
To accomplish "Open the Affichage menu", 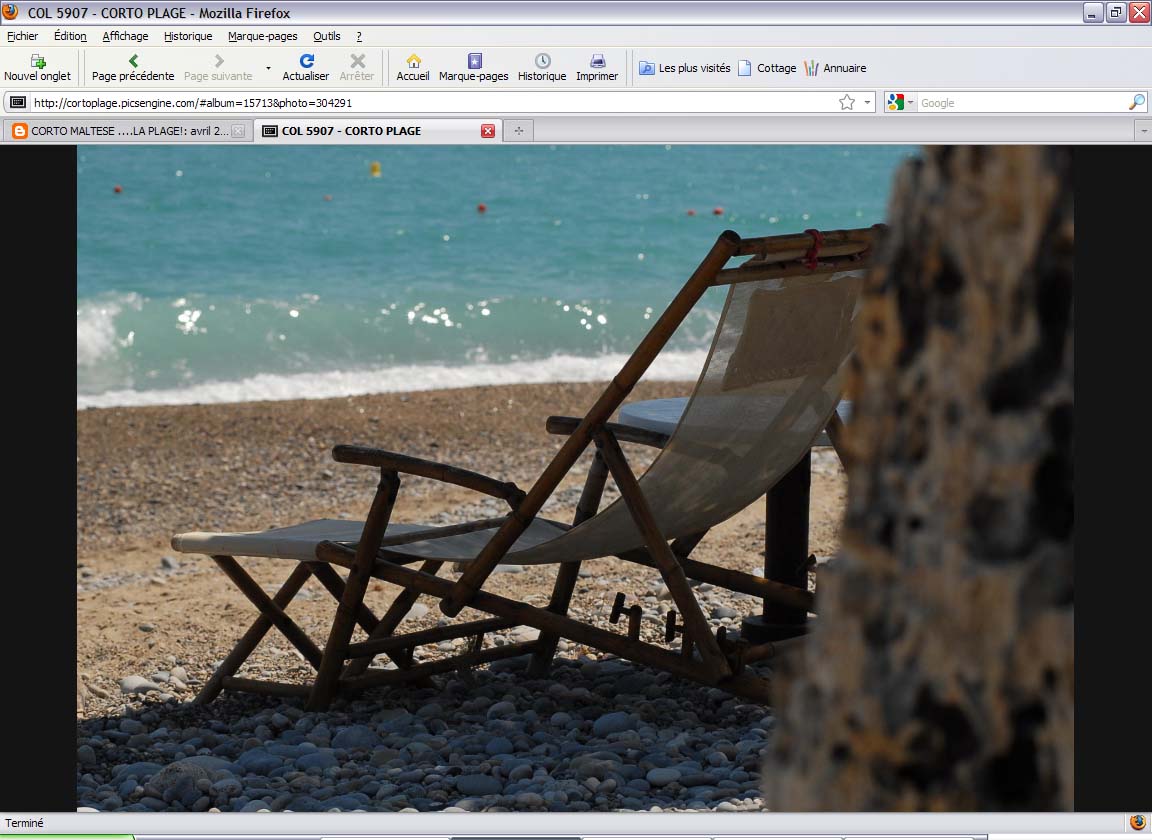I will point(126,36).
